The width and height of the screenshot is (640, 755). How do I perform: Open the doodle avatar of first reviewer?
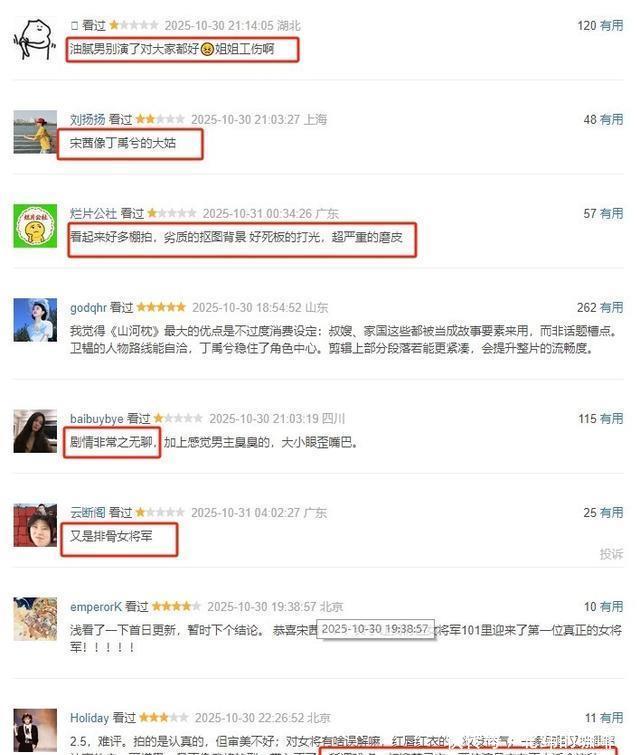click(35, 40)
